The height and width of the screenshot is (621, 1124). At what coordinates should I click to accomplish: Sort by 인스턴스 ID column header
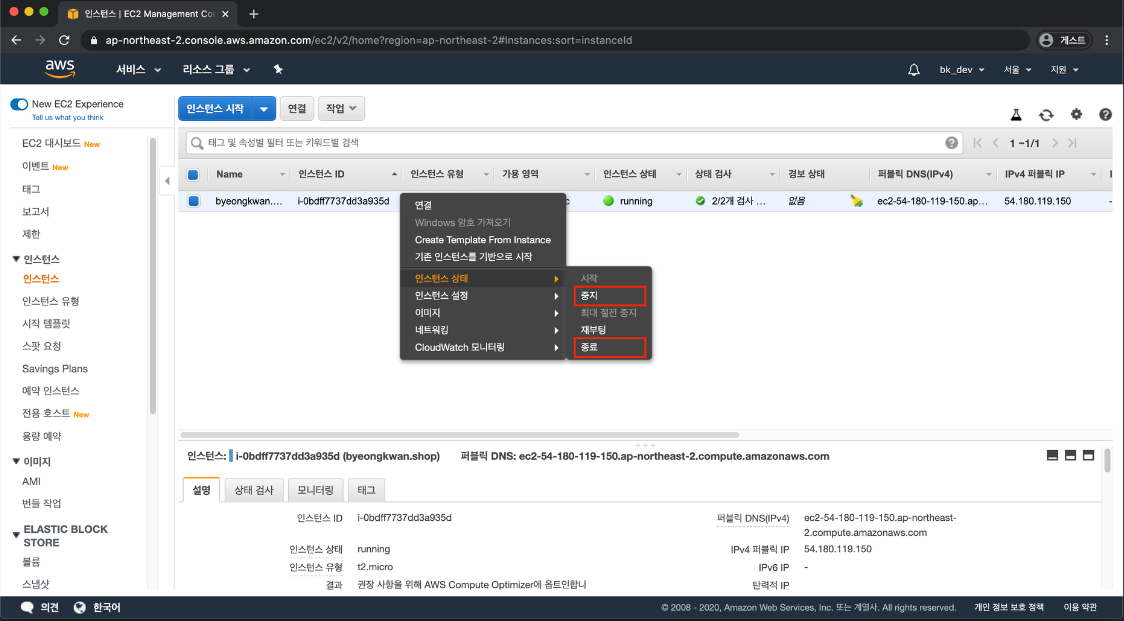point(347,174)
